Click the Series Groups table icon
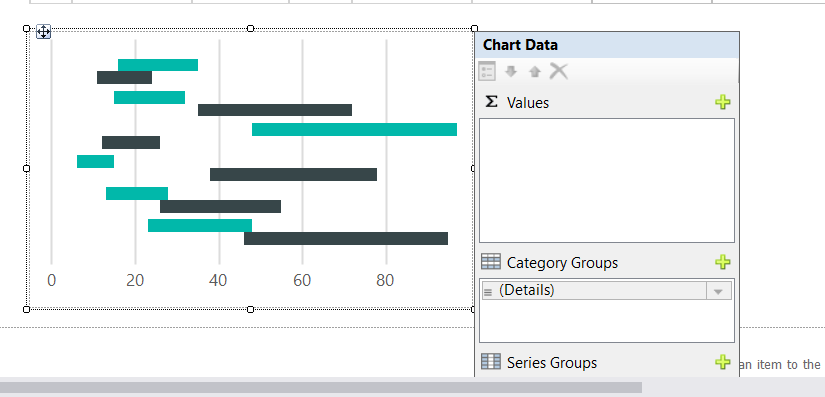Image resolution: width=825 pixels, height=397 pixels. pyautogui.click(x=491, y=361)
